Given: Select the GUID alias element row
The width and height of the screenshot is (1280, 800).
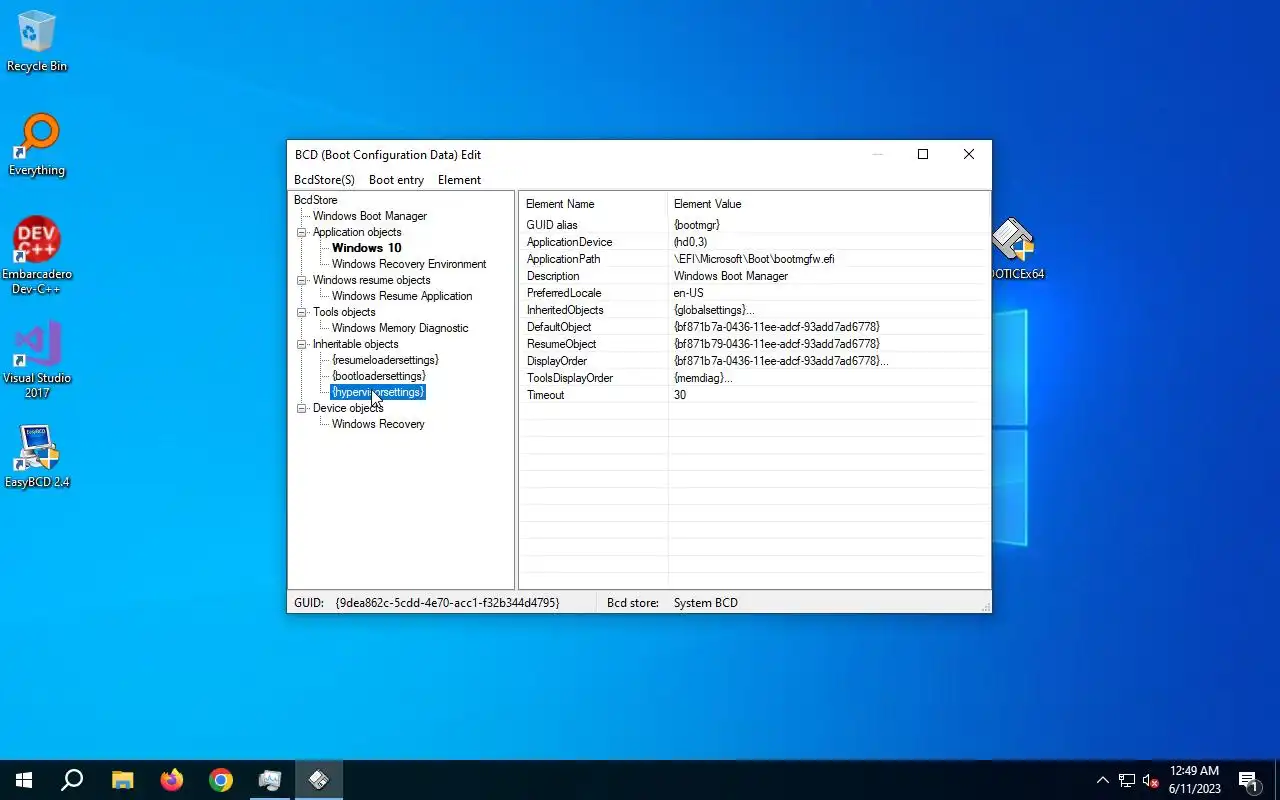Looking at the screenshot, I should pos(754,225).
